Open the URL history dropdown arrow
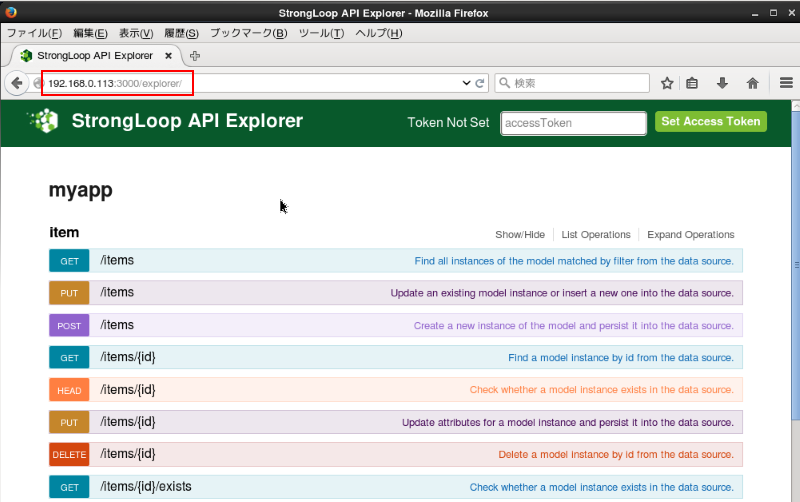The image size is (800, 502). click(466, 83)
